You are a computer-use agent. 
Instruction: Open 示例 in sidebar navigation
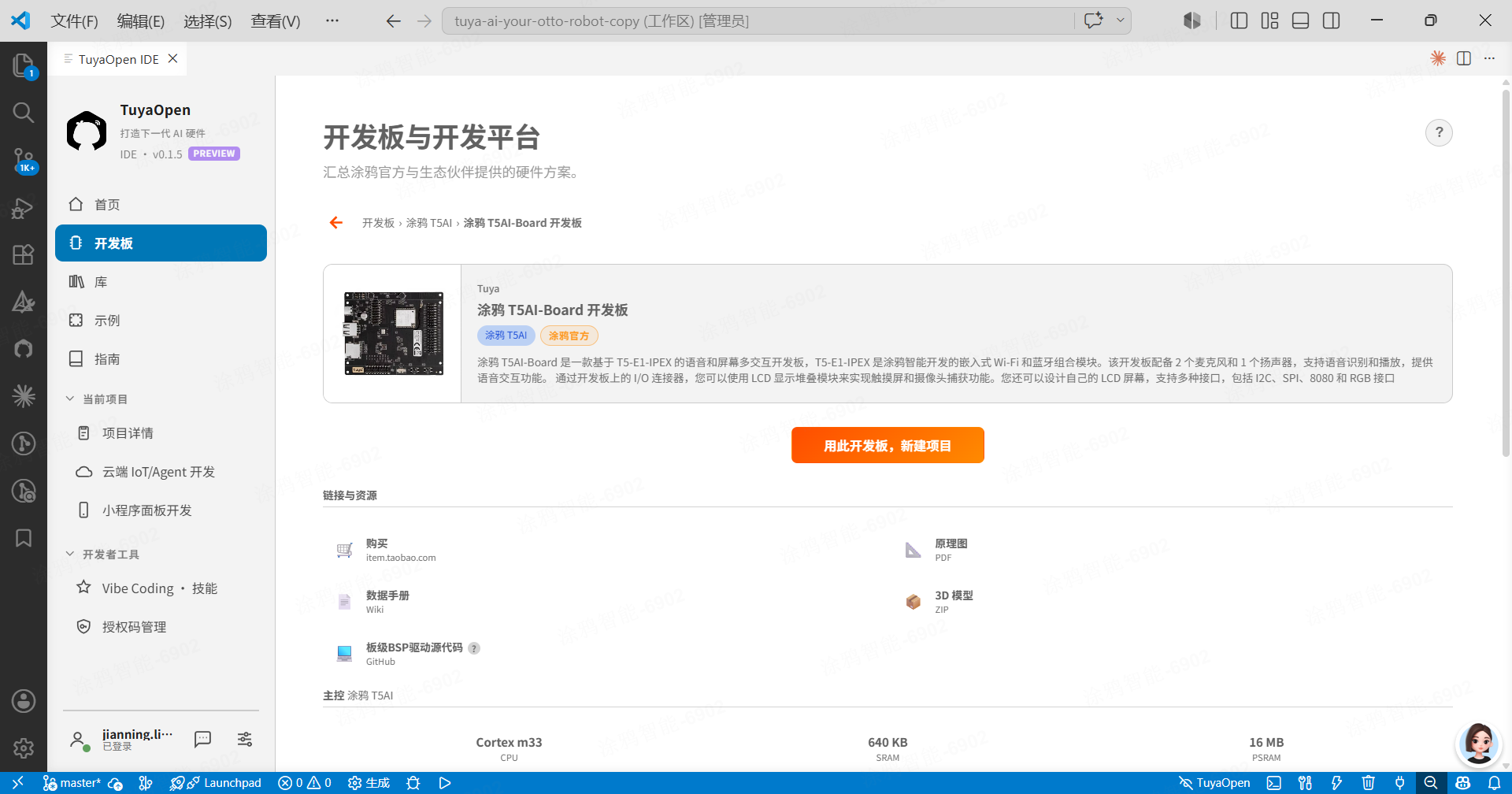click(161, 321)
